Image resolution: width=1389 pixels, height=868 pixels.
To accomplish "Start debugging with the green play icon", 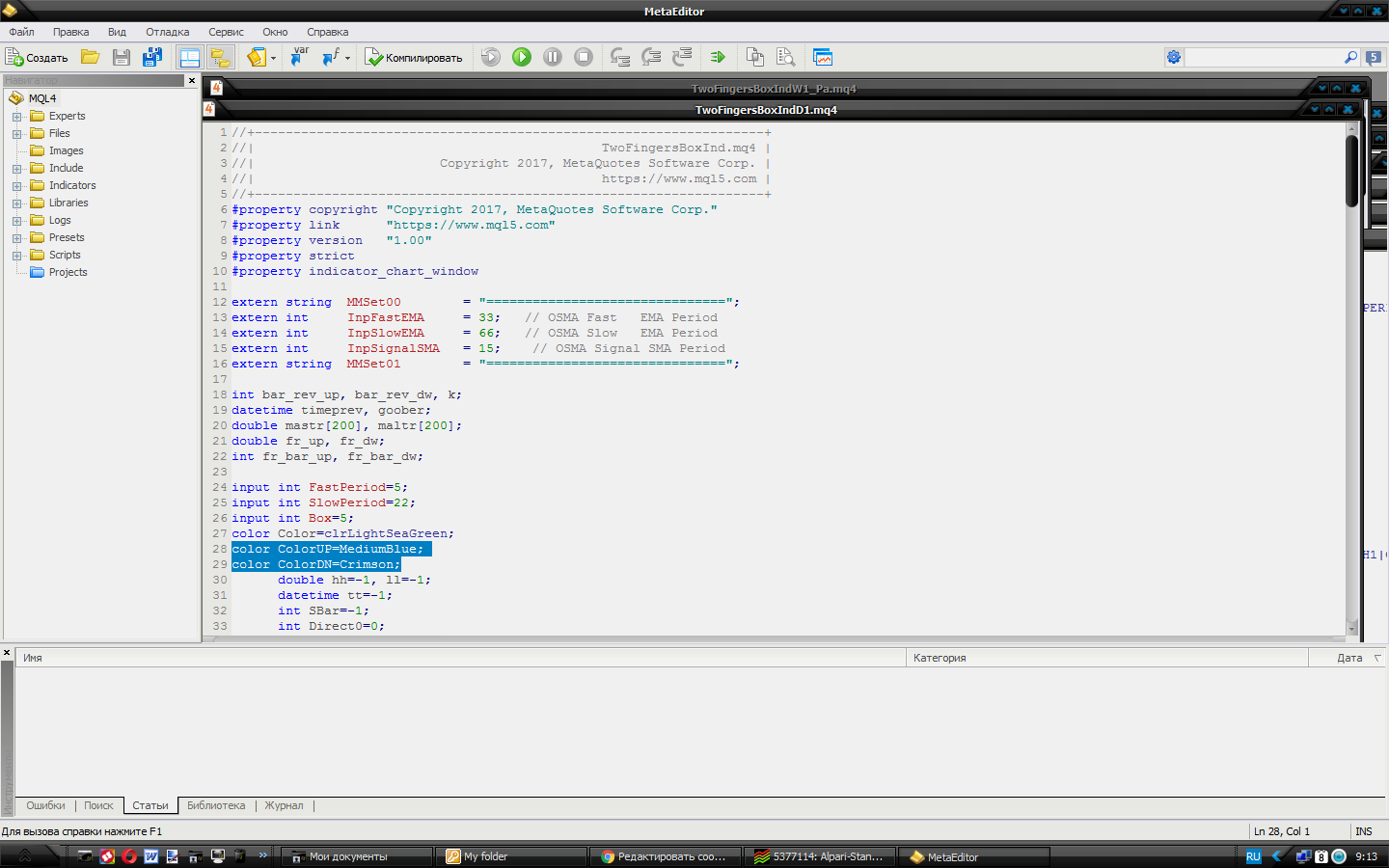I will tap(522, 58).
